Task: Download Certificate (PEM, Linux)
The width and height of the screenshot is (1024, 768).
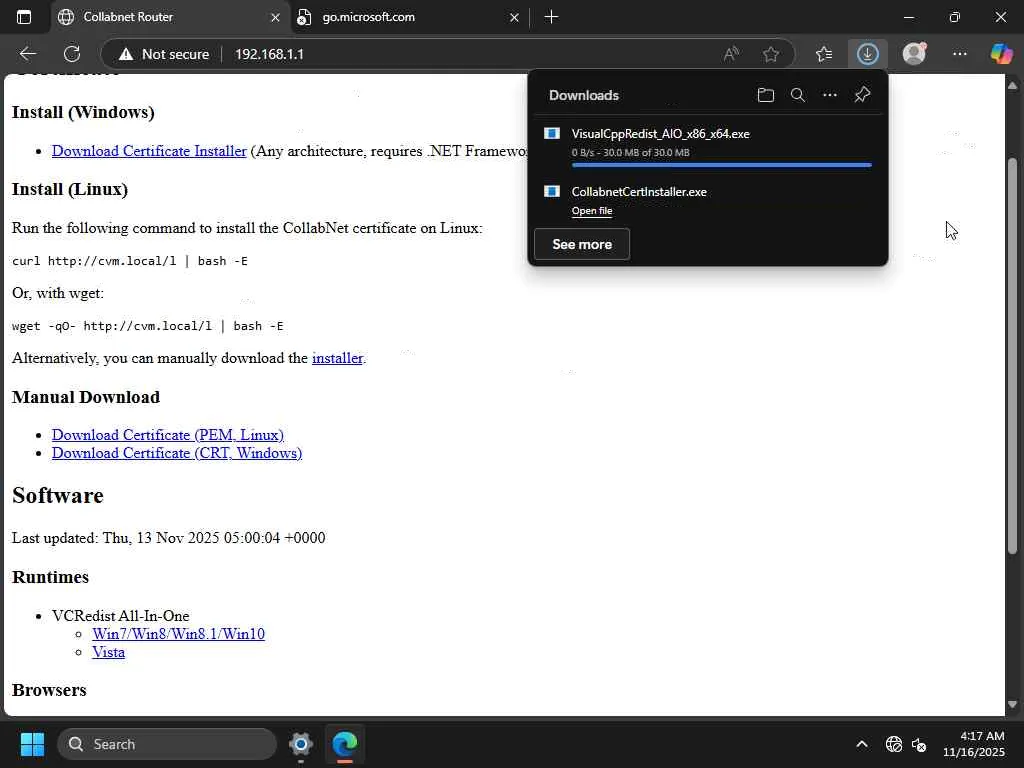Action: (x=168, y=435)
